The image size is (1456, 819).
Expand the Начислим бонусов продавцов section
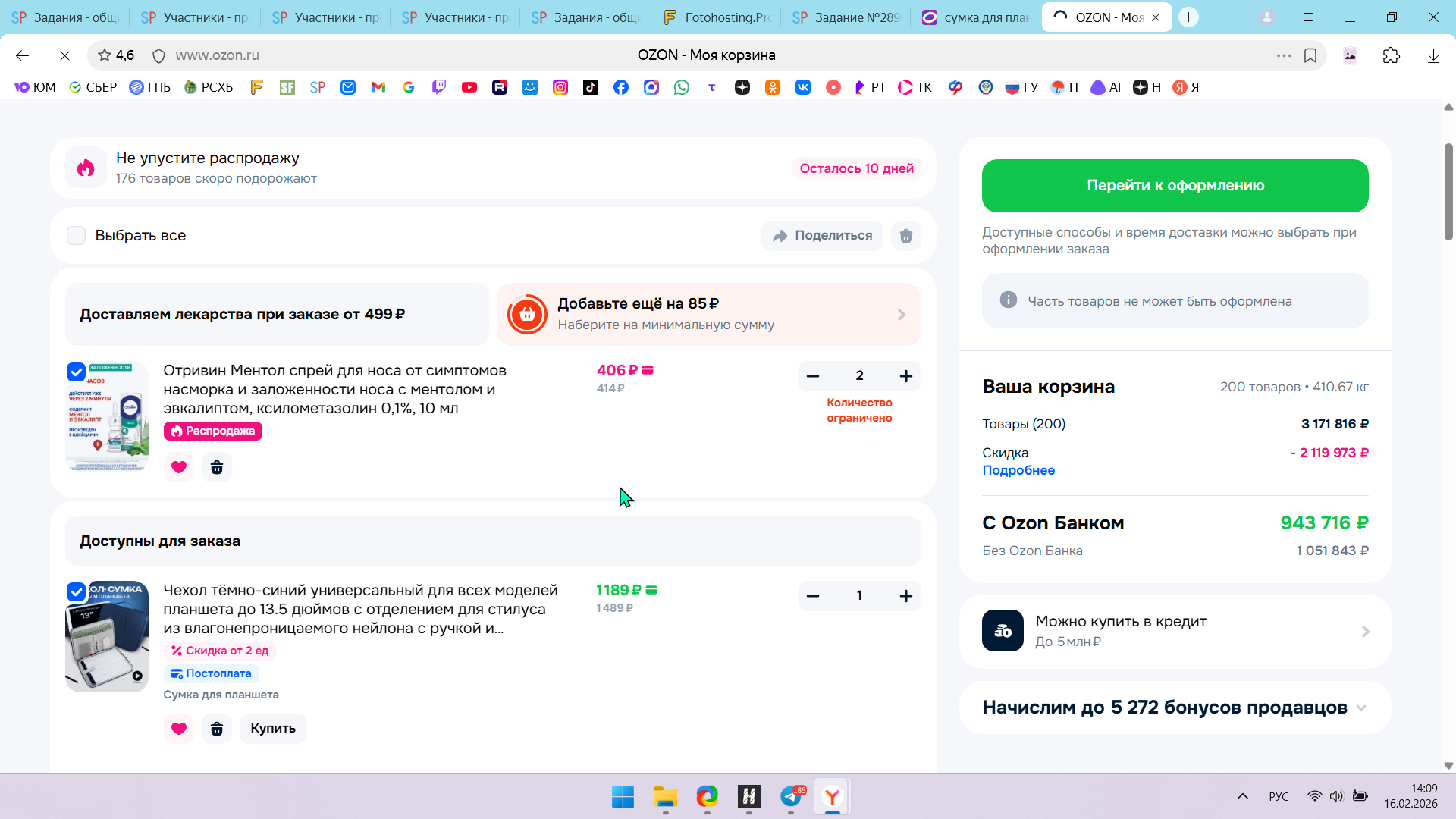coord(1361,708)
